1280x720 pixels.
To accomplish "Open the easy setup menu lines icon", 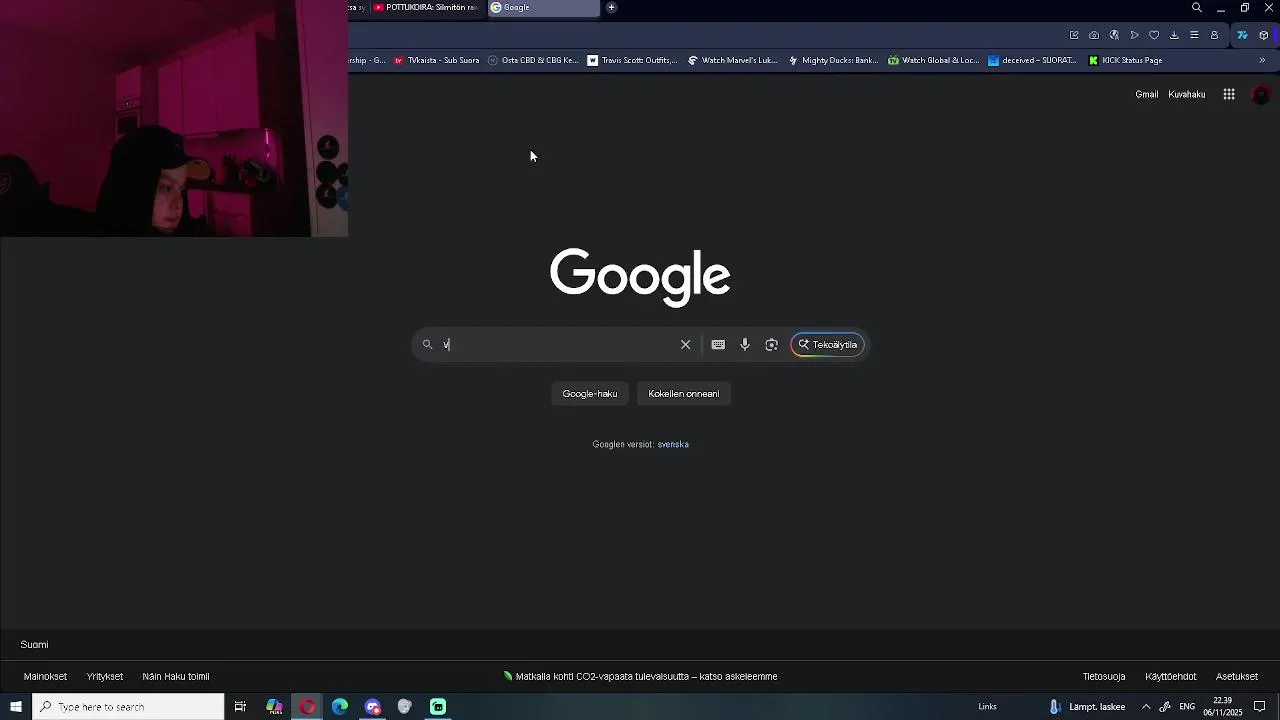I will (x=1194, y=35).
